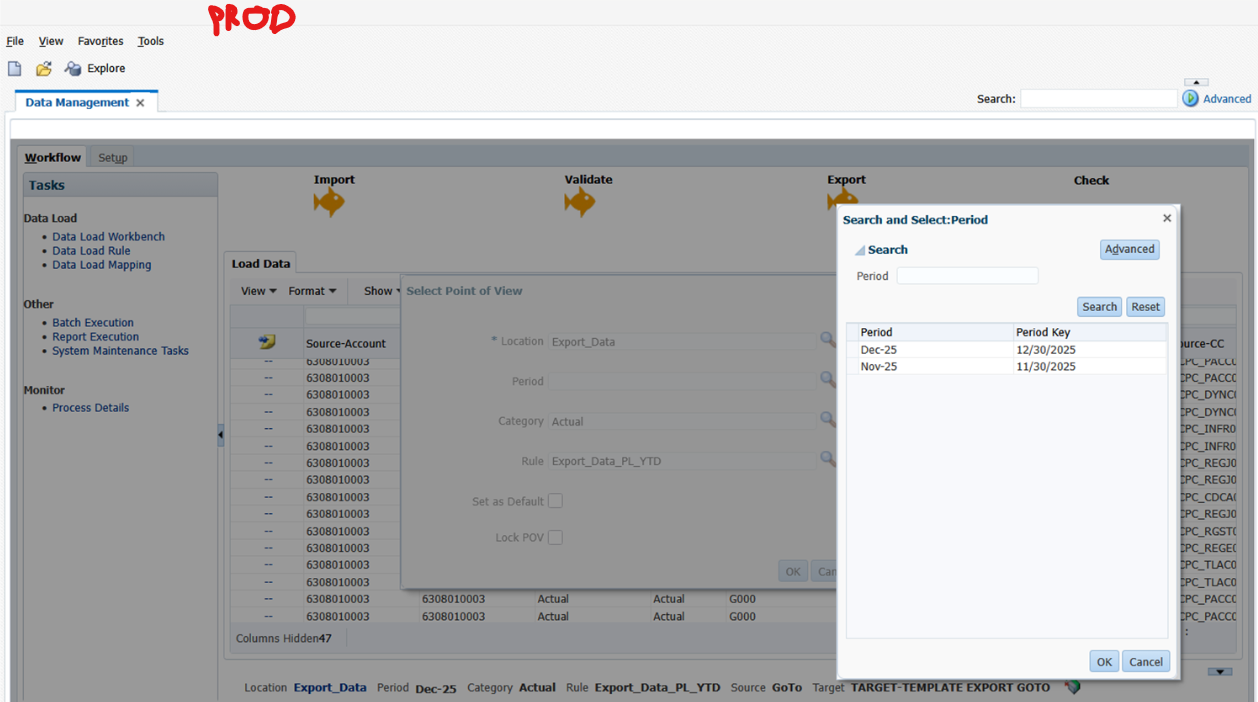Open the Batch Execution link
The height and width of the screenshot is (702, 1258).
coord(93,323)
